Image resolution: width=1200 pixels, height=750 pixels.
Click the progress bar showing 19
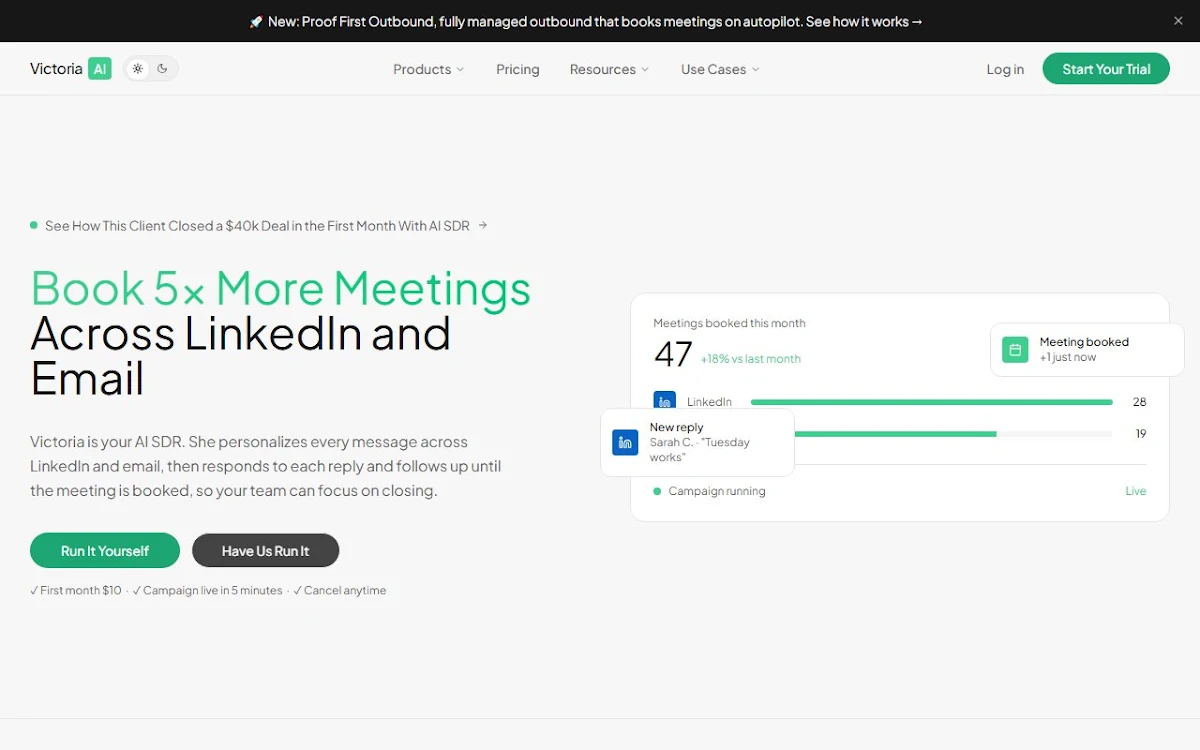[x=953, y=434]
